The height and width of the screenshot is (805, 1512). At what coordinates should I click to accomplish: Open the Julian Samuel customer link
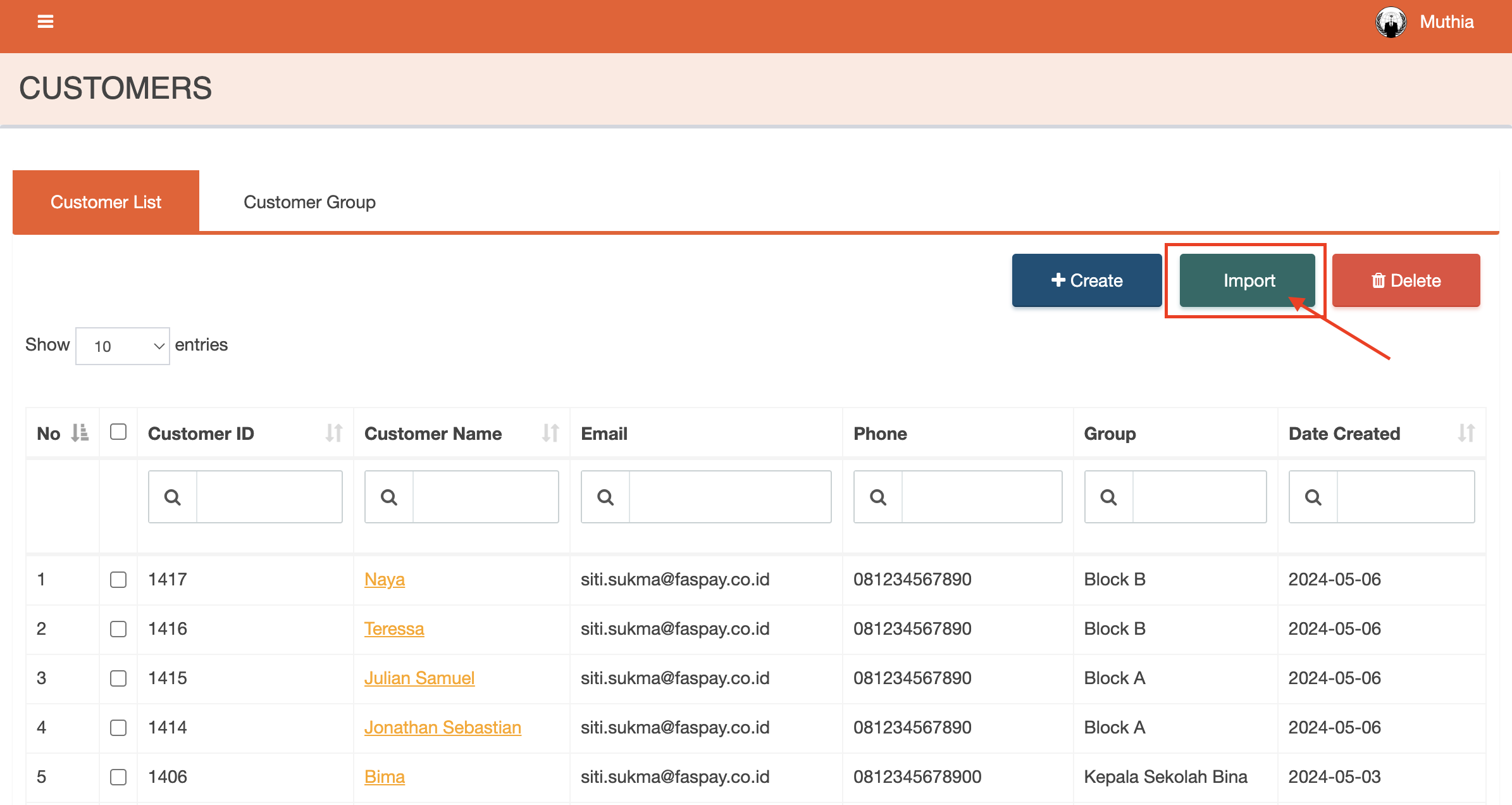pyautogui.click(x=419, y=678)
